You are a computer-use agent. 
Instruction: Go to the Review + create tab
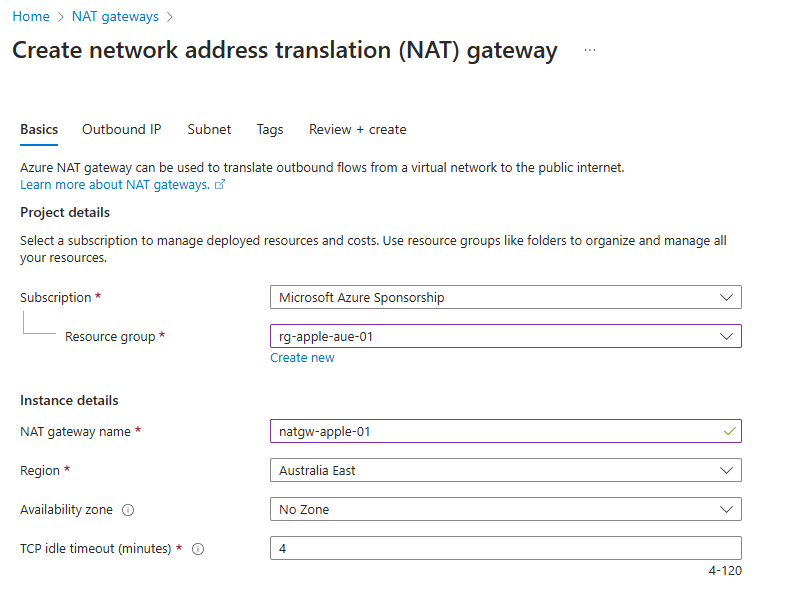tap(357, 129)
